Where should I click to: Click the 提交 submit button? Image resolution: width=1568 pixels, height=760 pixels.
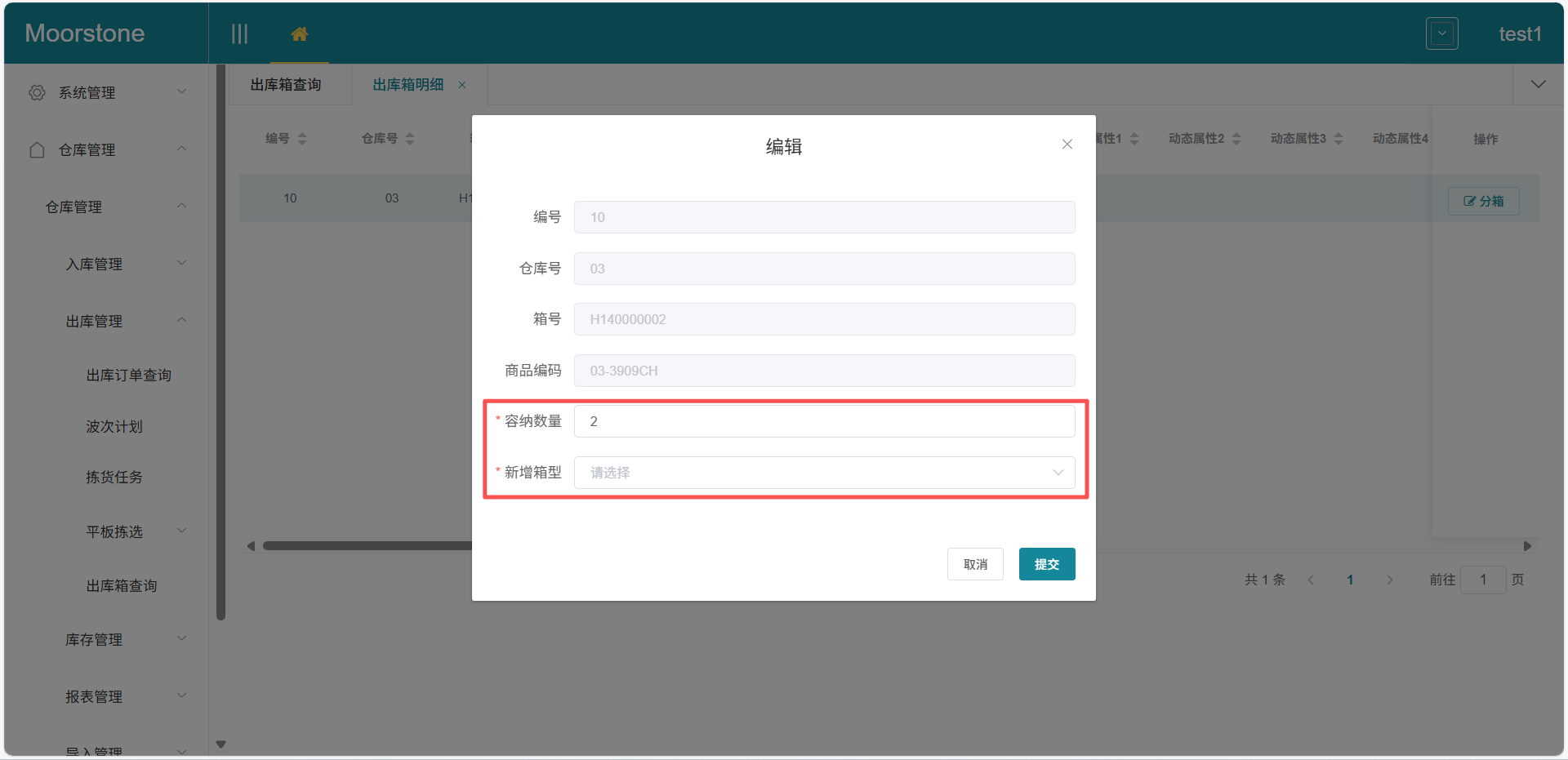tap(1046, 563)
